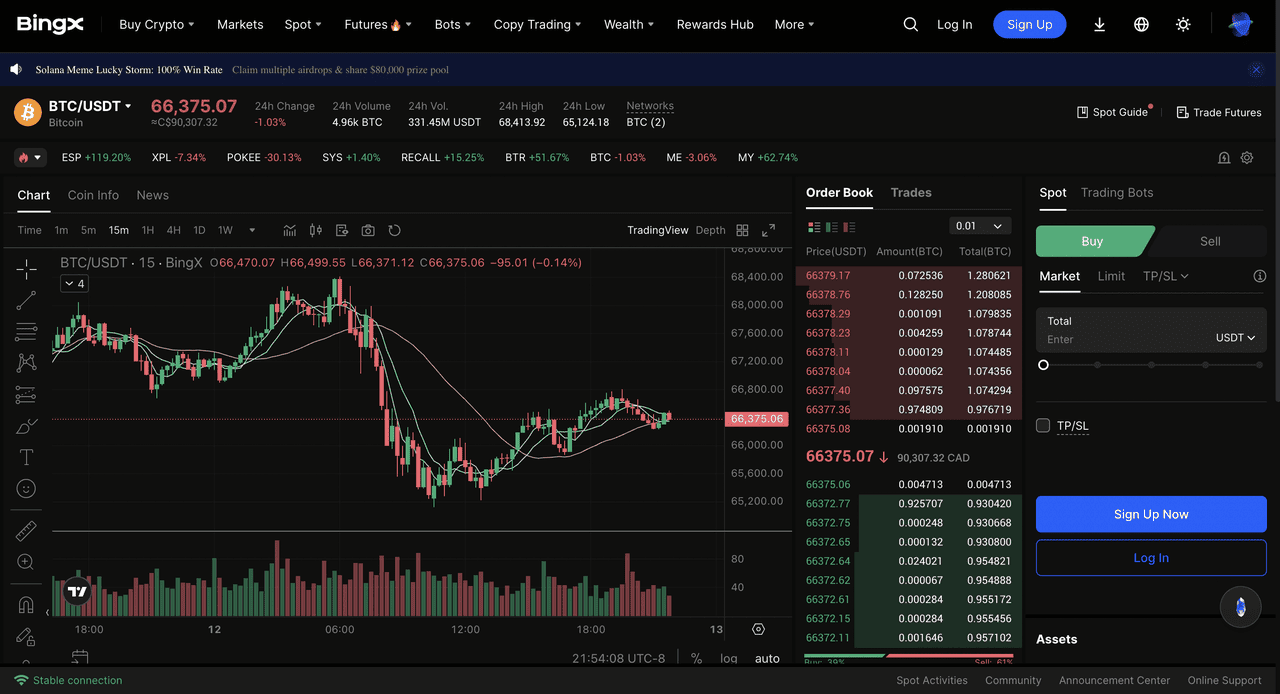Open the chart indicators icon
Screen dimensions: 1280x694
(x=289, y=230)
